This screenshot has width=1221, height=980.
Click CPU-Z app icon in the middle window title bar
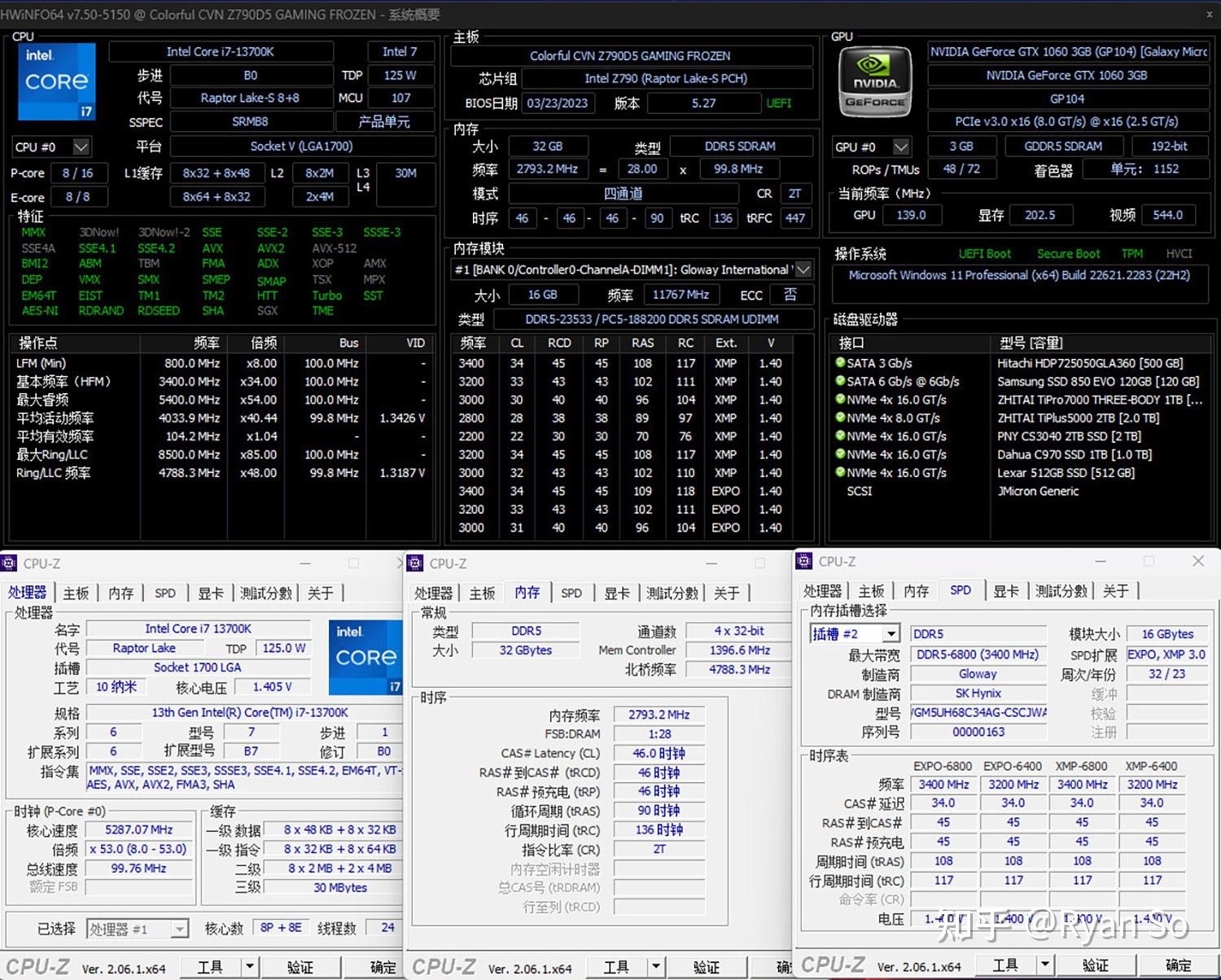415,563
